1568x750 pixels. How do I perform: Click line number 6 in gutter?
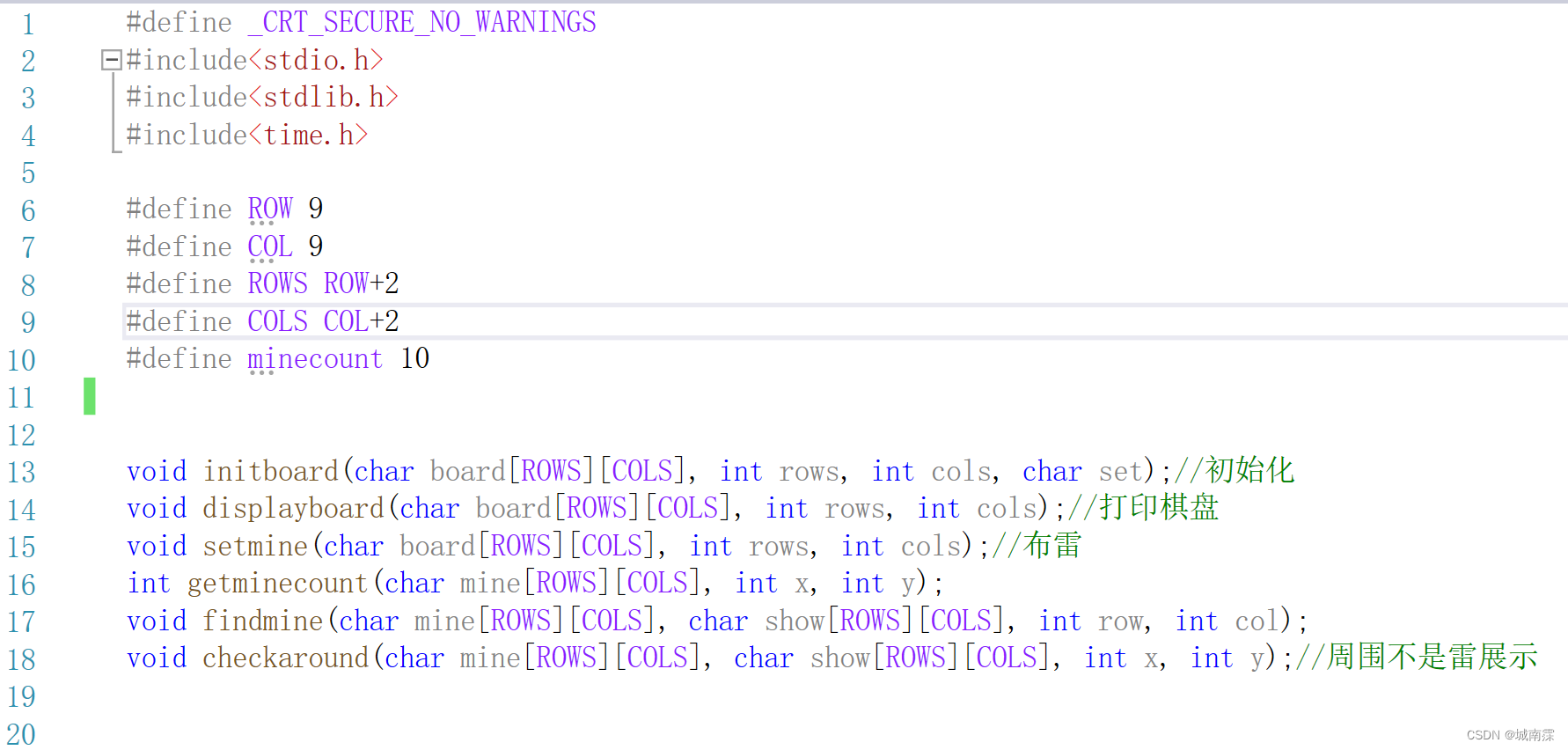pos(28,210)
